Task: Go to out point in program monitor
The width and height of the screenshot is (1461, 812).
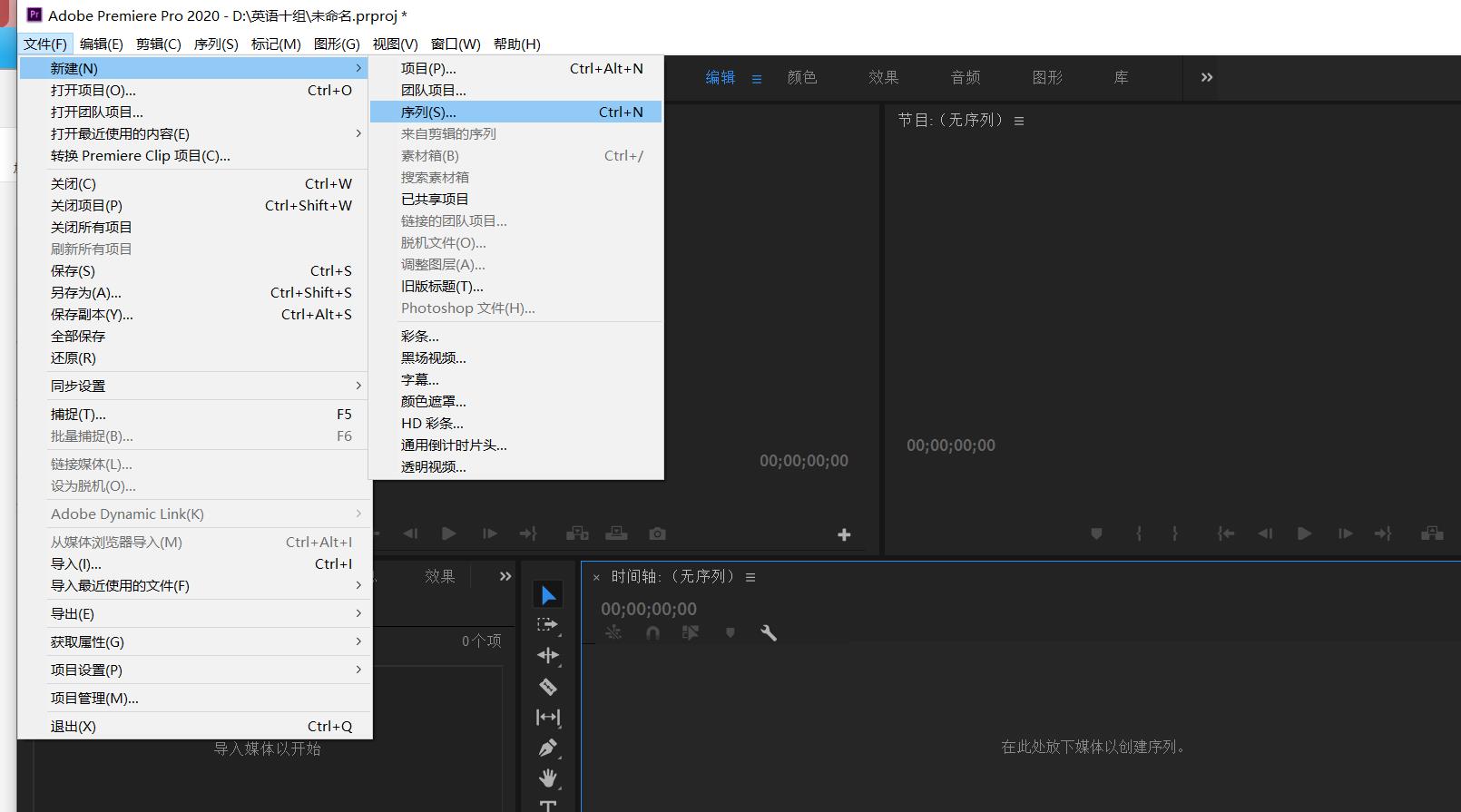Action: pyautogui.click(x=1383, y=533)
